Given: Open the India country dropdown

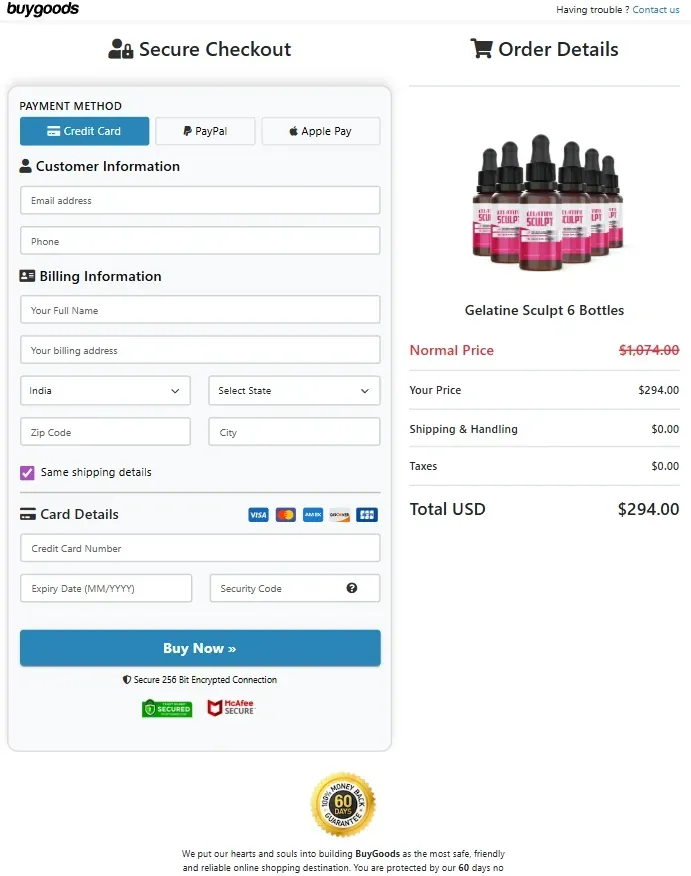Looking at the screenshot, I should coord(105,391).
